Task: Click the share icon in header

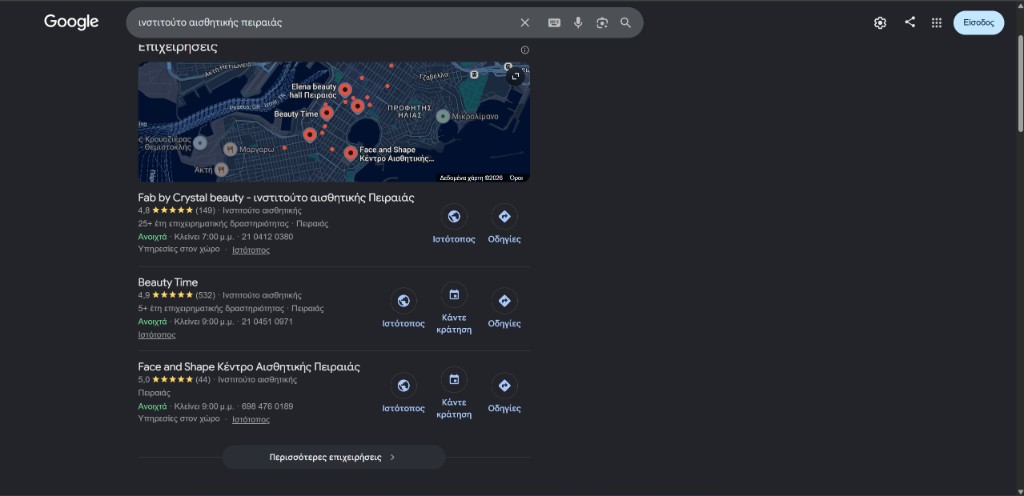Action: tap(910, 22)
